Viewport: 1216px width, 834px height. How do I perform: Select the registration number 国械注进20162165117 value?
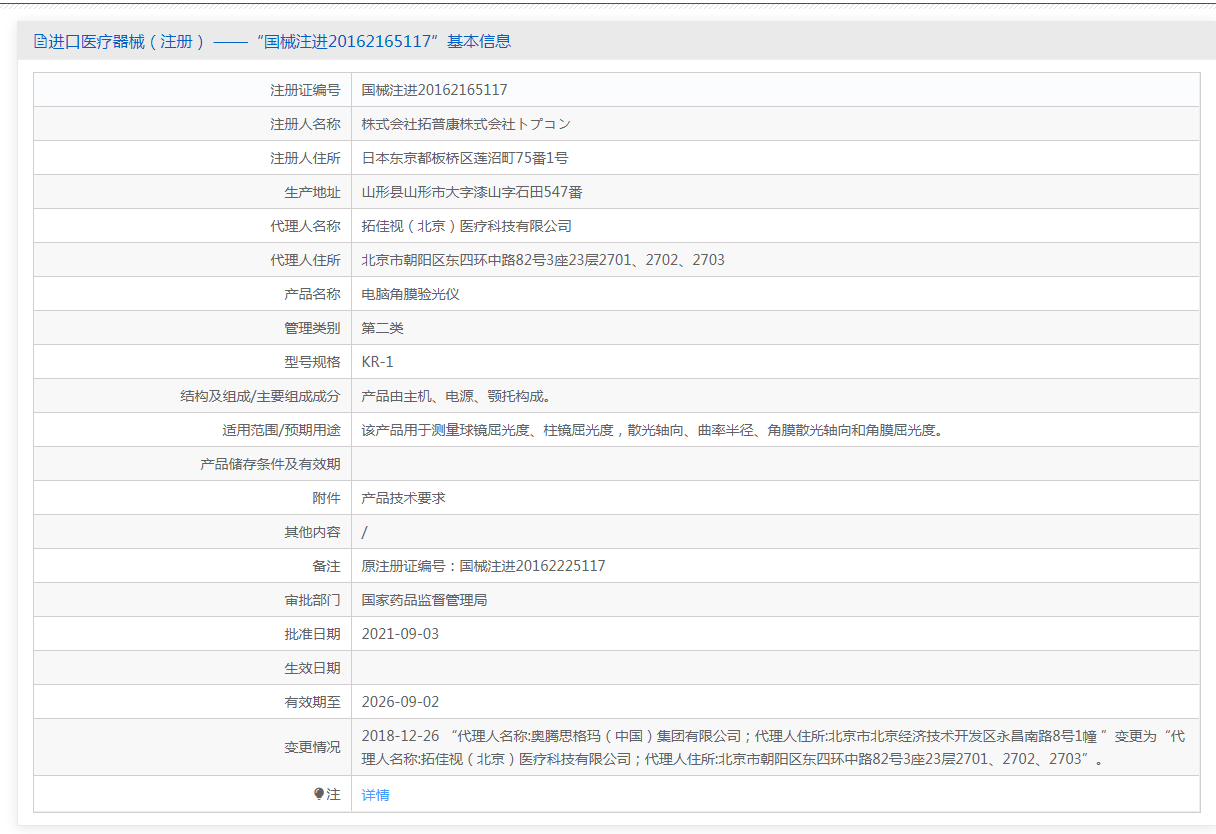coord(435,90)
